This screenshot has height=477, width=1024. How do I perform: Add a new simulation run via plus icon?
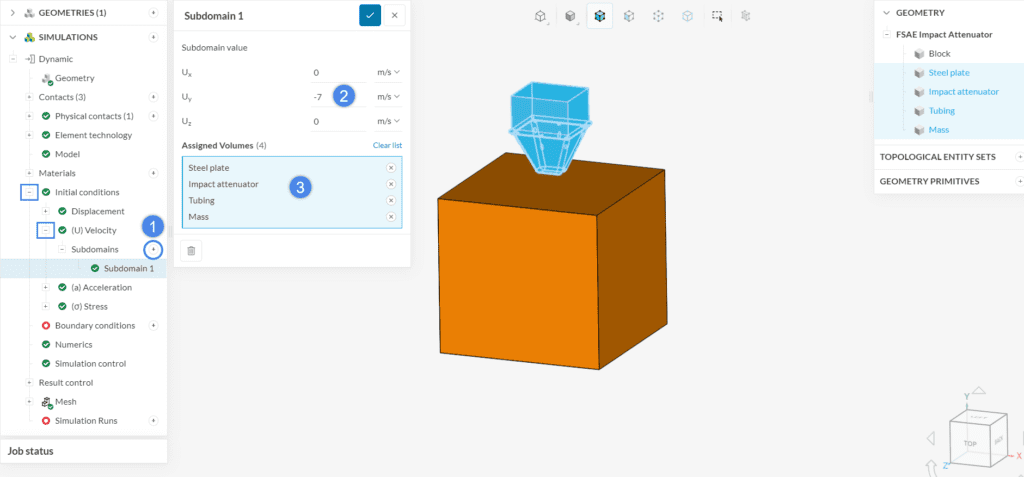tap(153, 421)
